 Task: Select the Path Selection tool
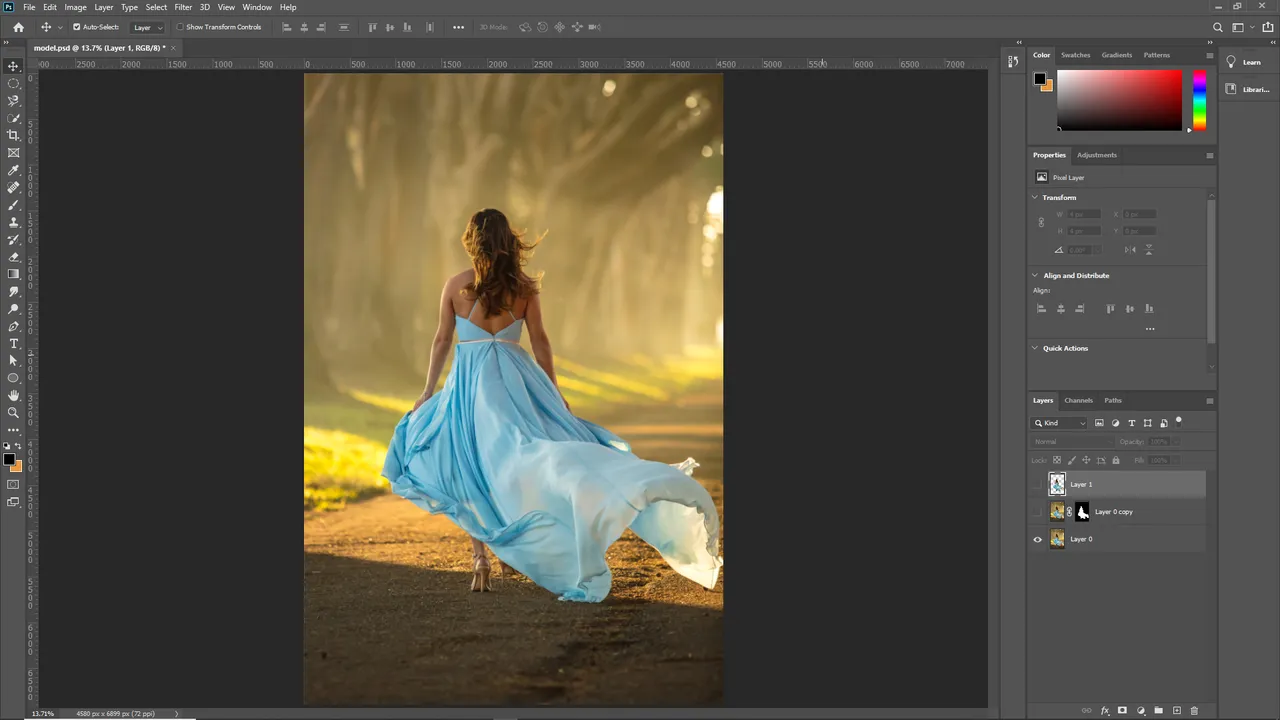tap(13, 360)
